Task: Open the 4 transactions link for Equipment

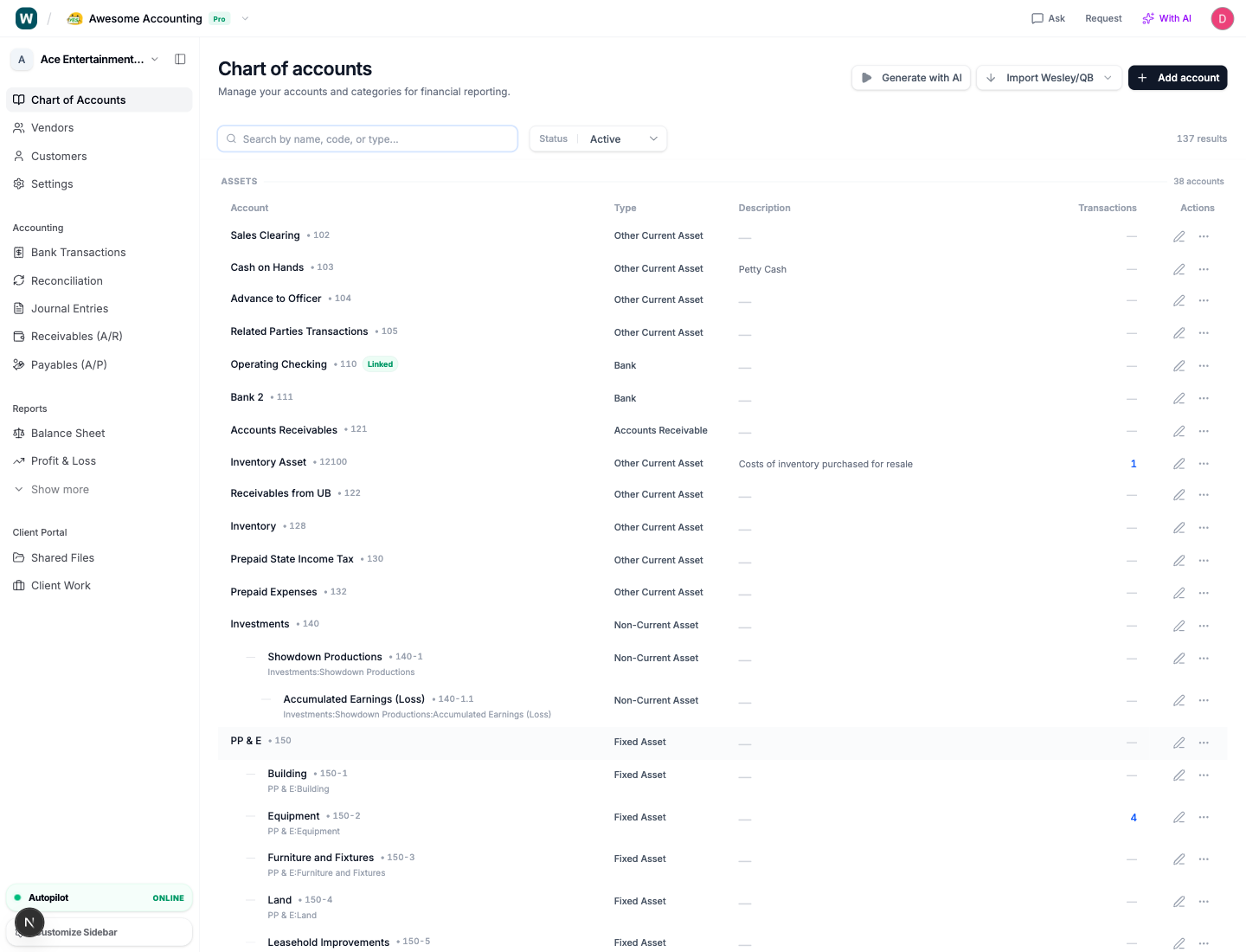Action: click(x=1134, y=818)
